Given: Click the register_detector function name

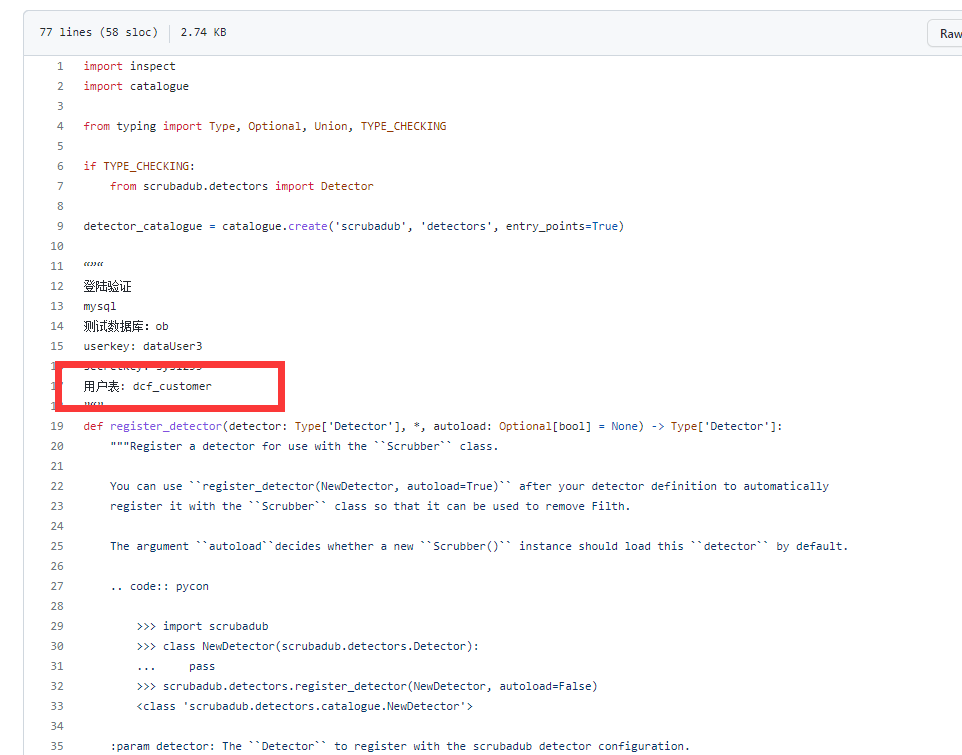Looking at the screenshot, I should 166,426.
